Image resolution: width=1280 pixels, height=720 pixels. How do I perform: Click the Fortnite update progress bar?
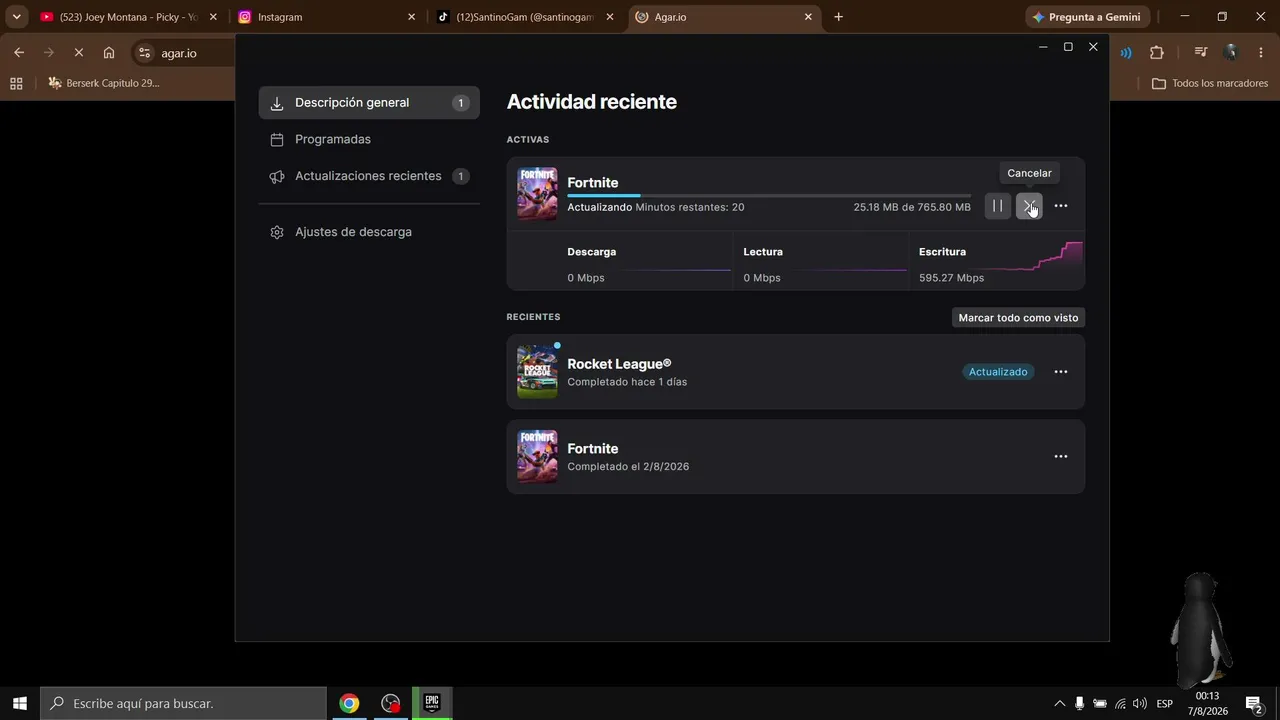tap(769, 195)
